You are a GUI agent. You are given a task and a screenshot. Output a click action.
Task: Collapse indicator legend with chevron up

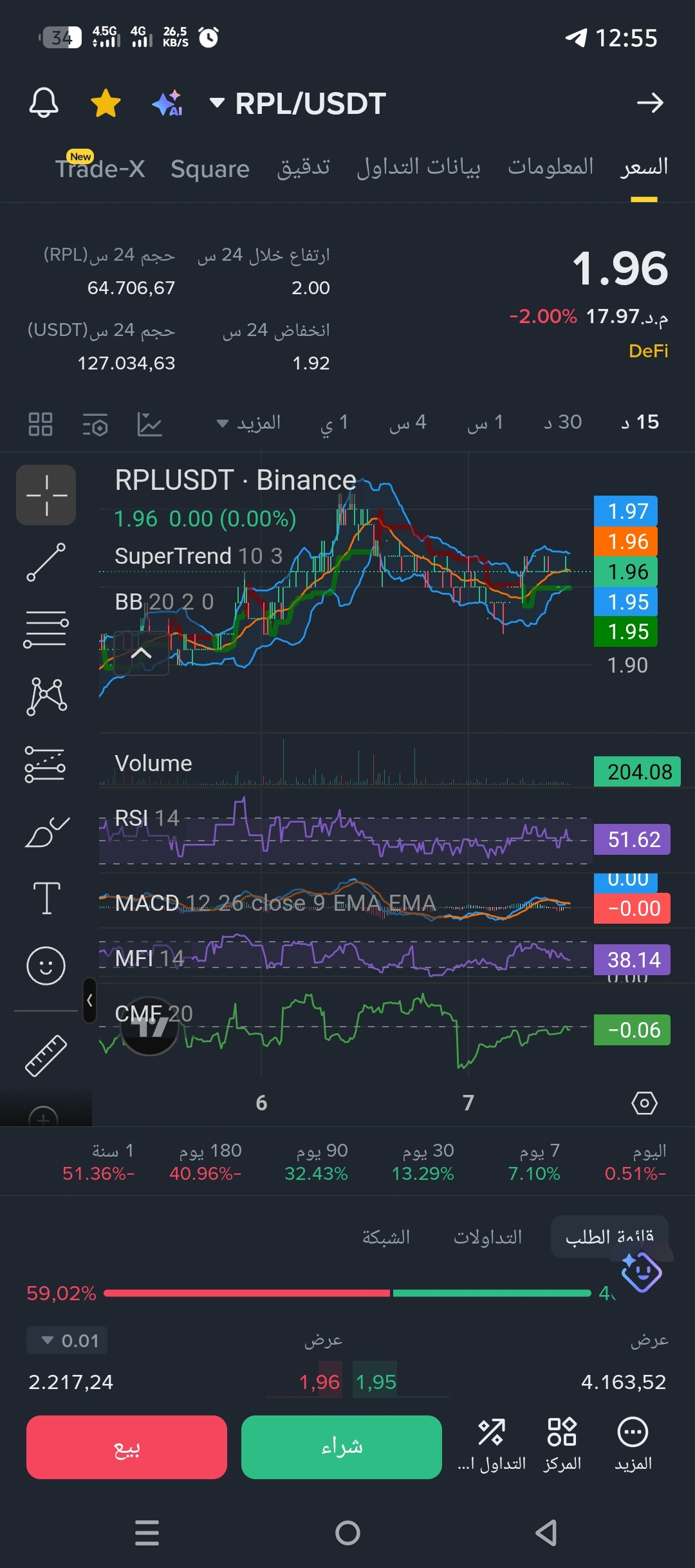[141, 654]
